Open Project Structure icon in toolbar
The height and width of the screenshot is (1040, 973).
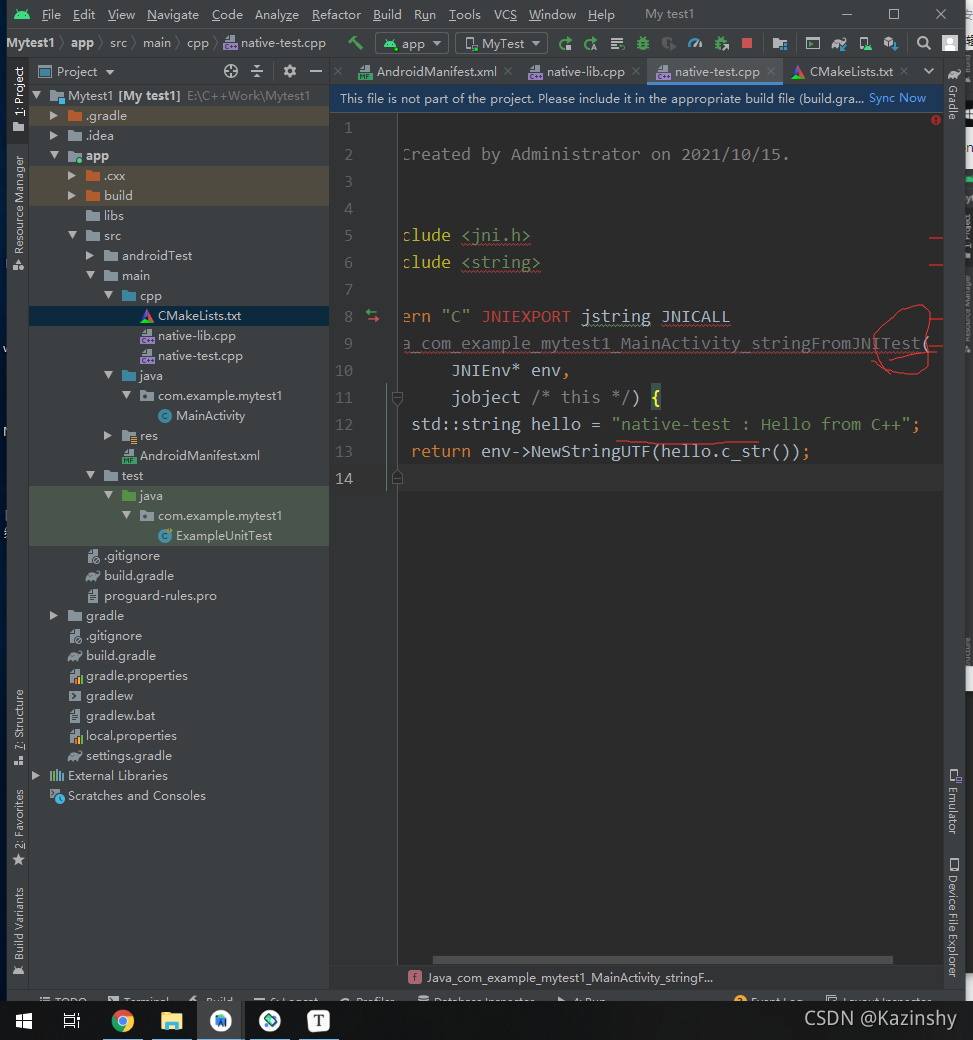(x=780, y=44)
